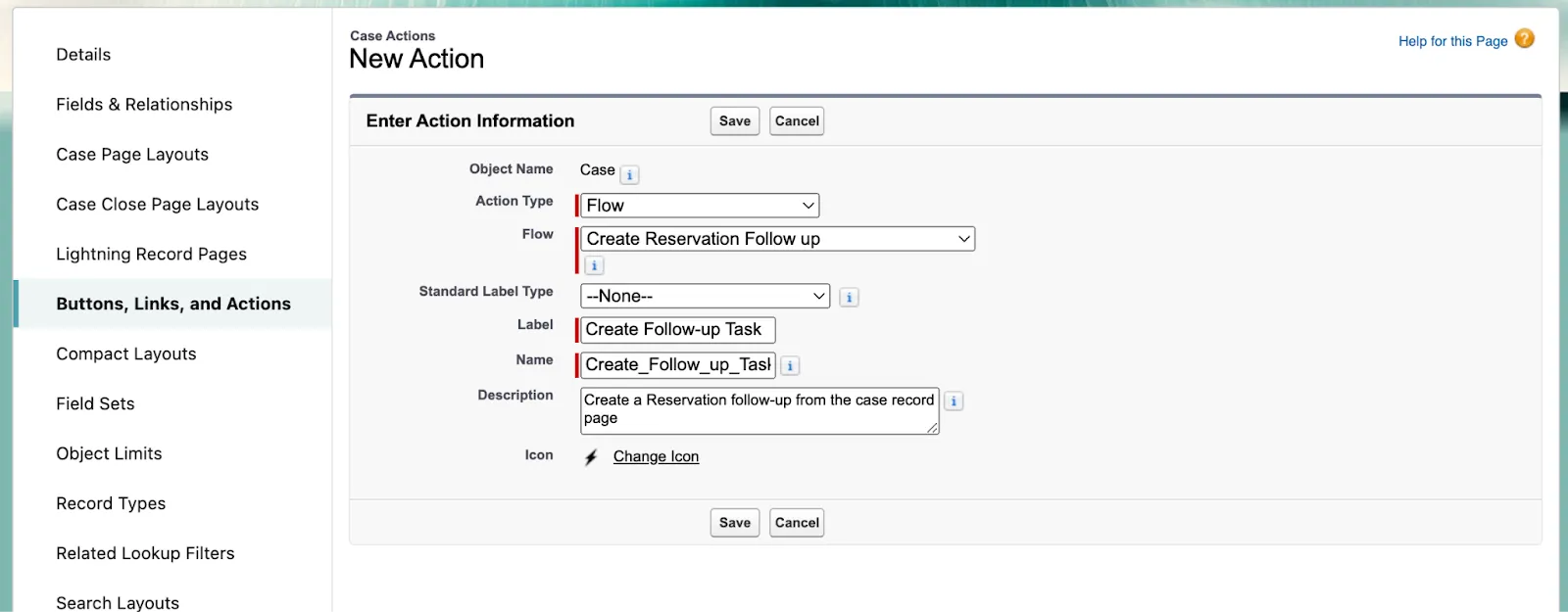Click the lightning bolt action icon
Image resolution: width=1568 pixels, height=612 pixels.
click(x=591, y=457)
